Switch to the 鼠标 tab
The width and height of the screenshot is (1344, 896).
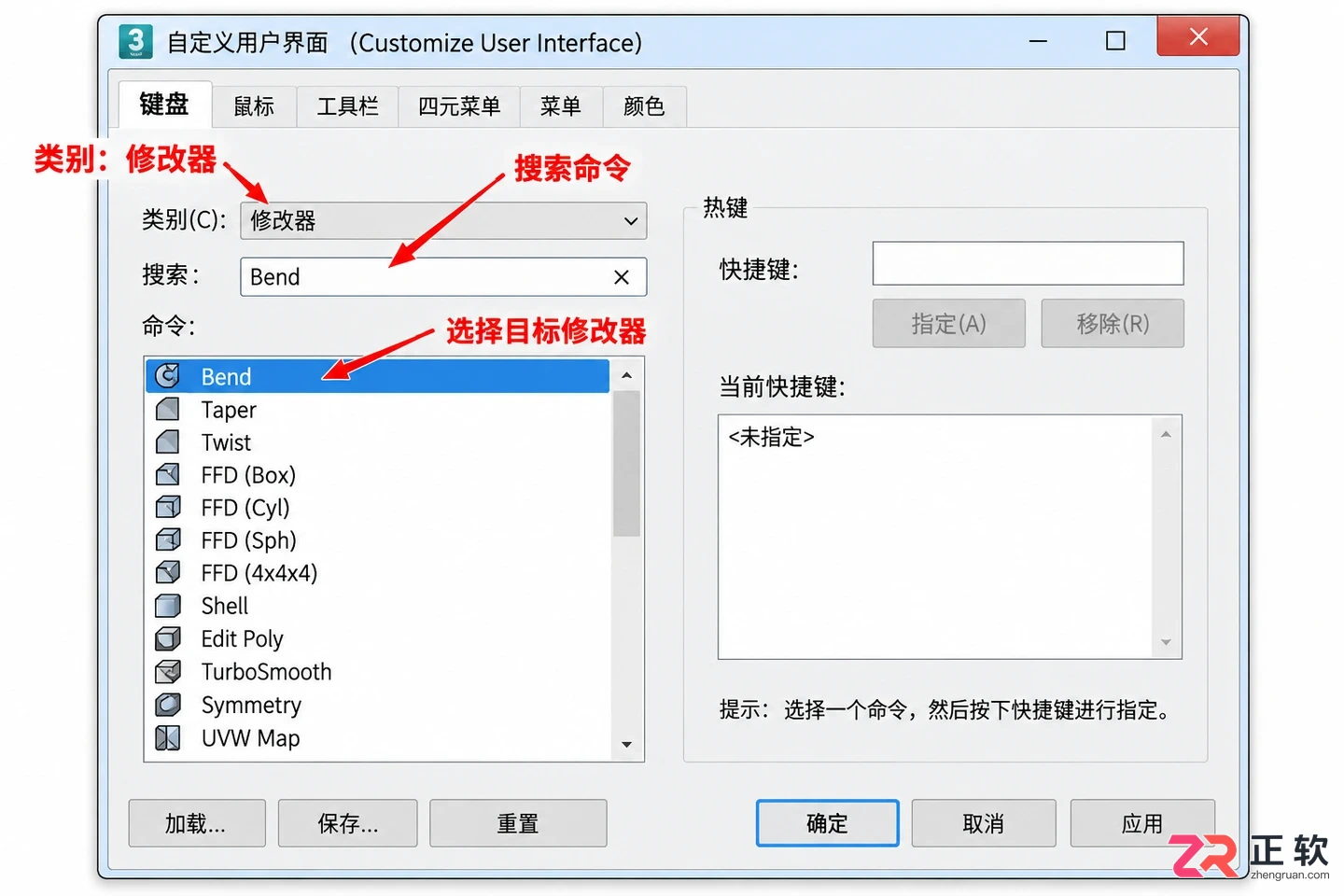pyautogui.click(x=254, y=106)
